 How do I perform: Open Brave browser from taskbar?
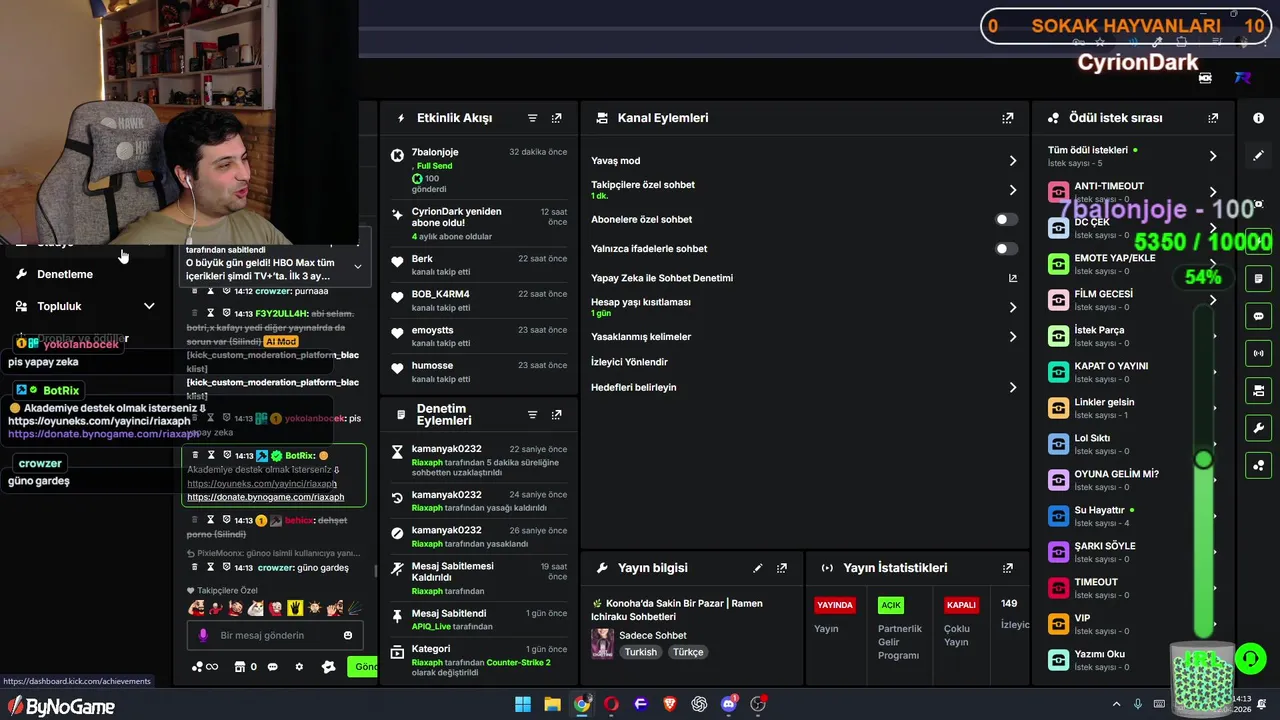pyautogui.click(x=670, y=704)
